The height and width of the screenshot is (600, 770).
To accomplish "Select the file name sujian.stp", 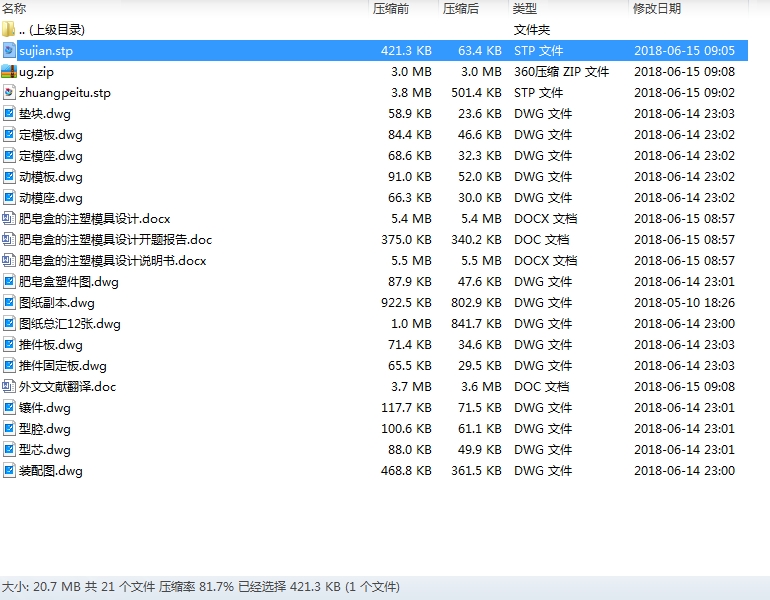I will [x=46, y=51].
